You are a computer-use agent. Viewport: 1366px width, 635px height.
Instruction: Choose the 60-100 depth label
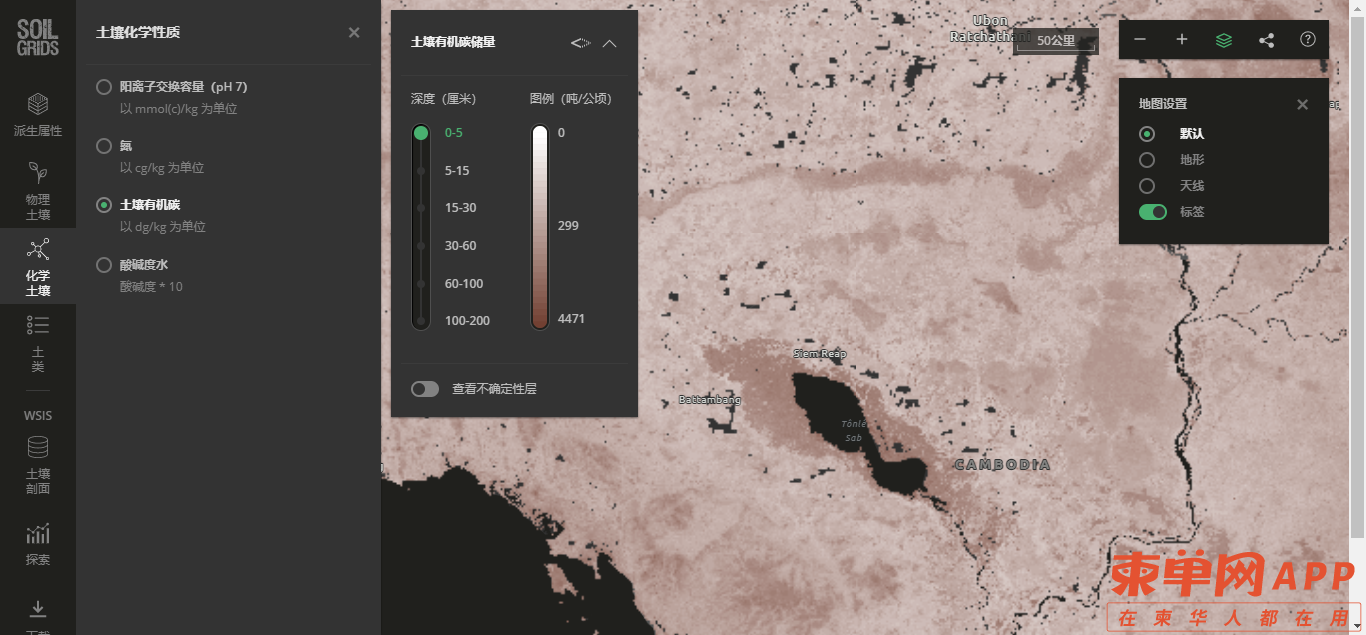pyautogui.click(x=464, y=284)
